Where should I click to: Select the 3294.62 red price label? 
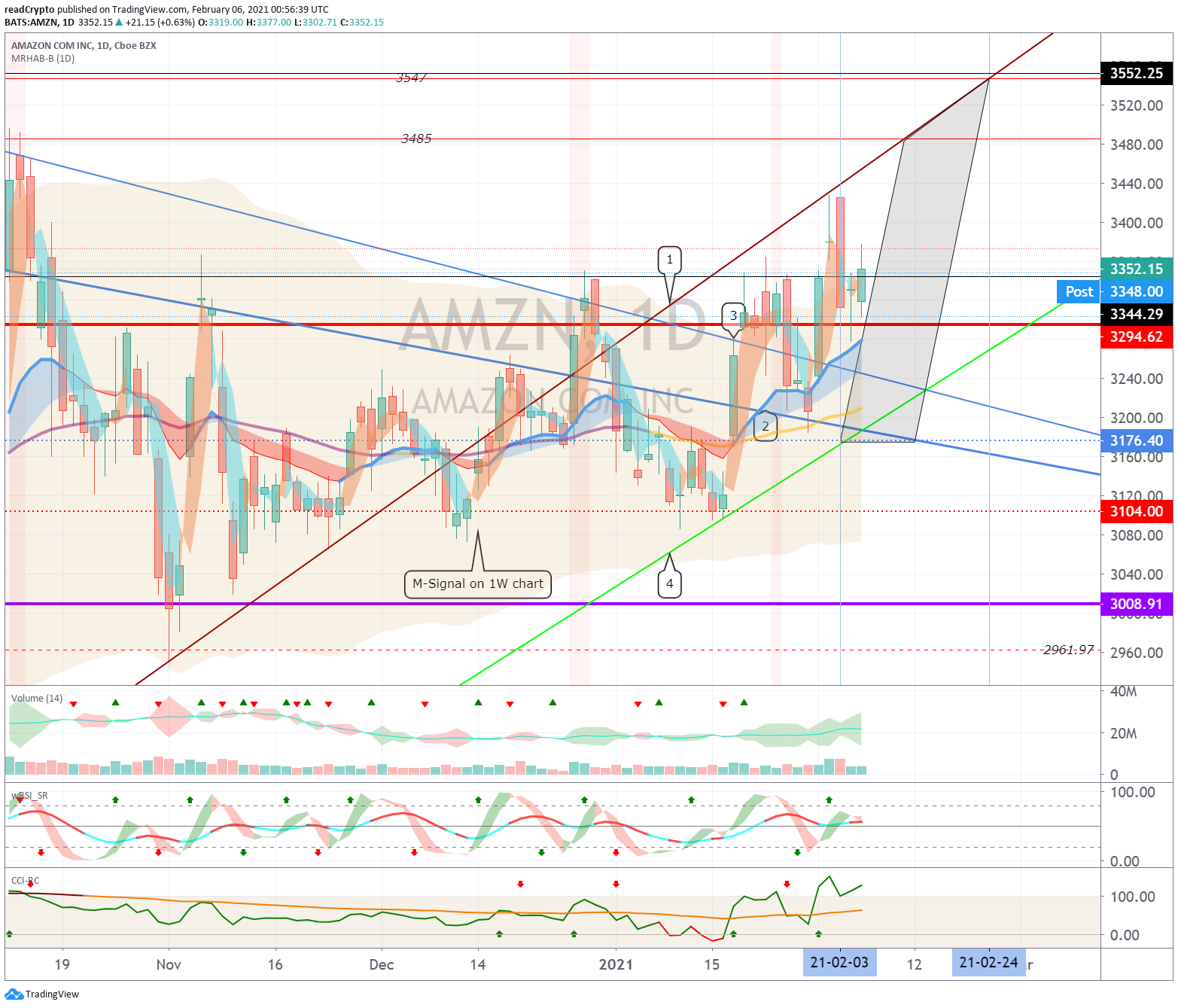tap(1137, 337)
